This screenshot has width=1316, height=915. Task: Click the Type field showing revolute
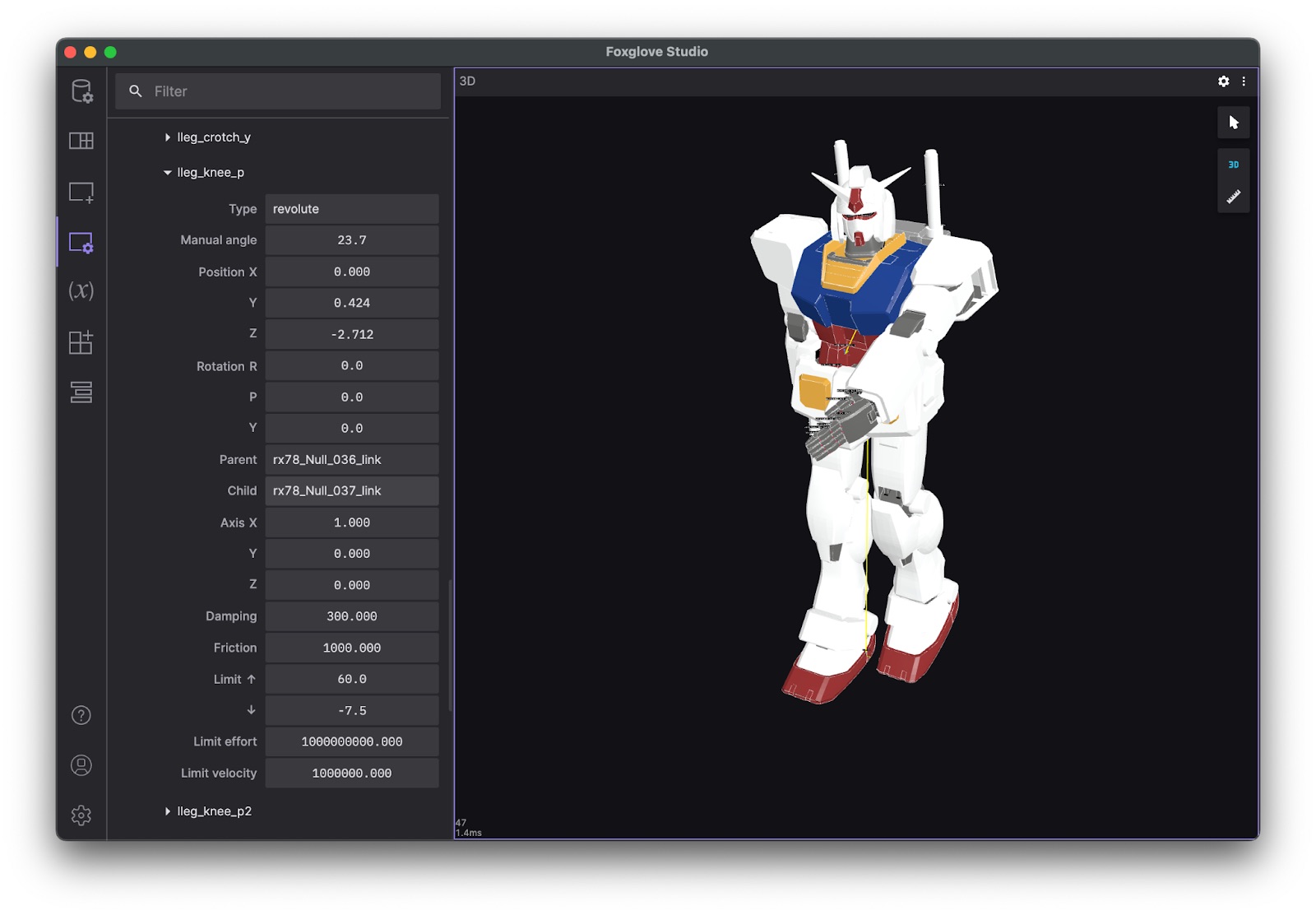click(x=352, y=209)
